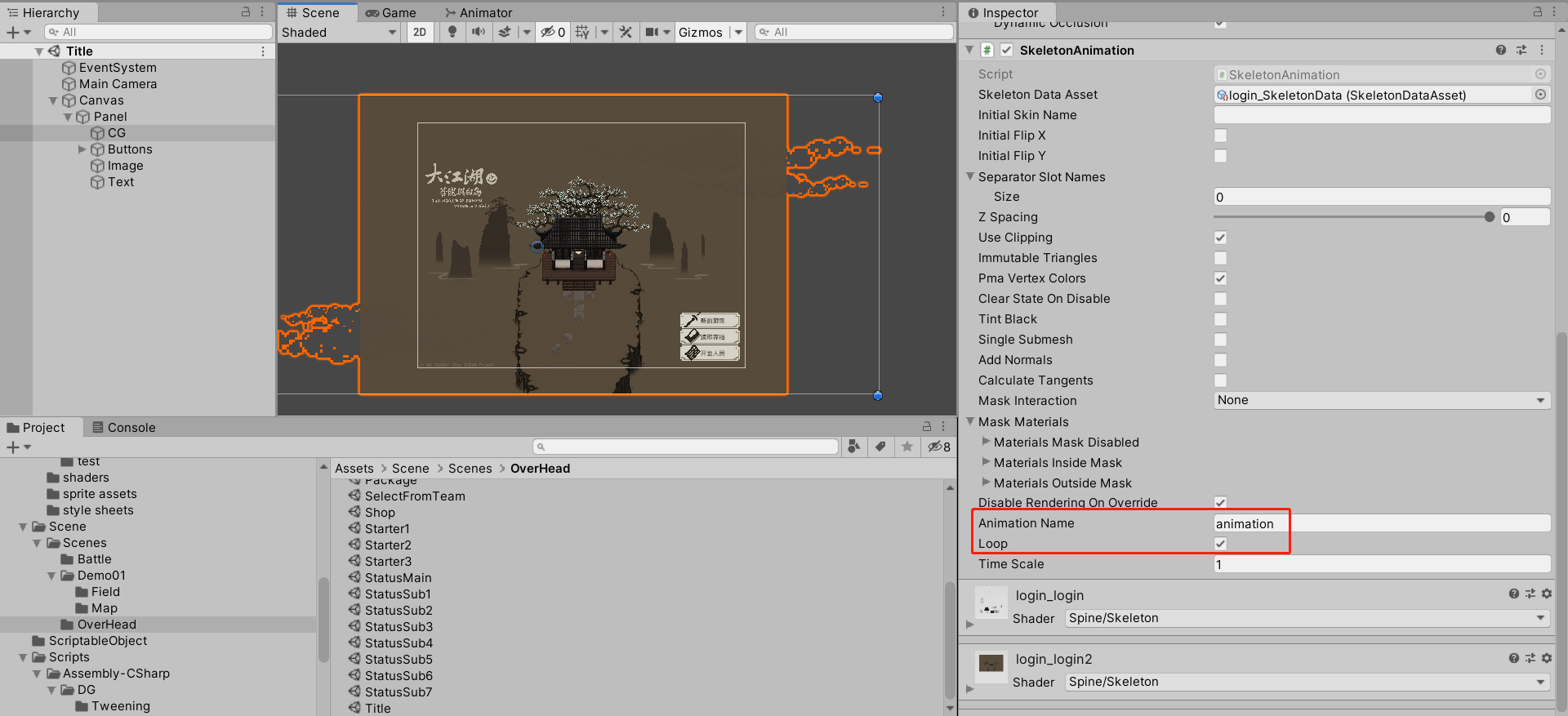Enable Immutable Triangles checkbox
1568x716 pixels.
(1220, 258)
